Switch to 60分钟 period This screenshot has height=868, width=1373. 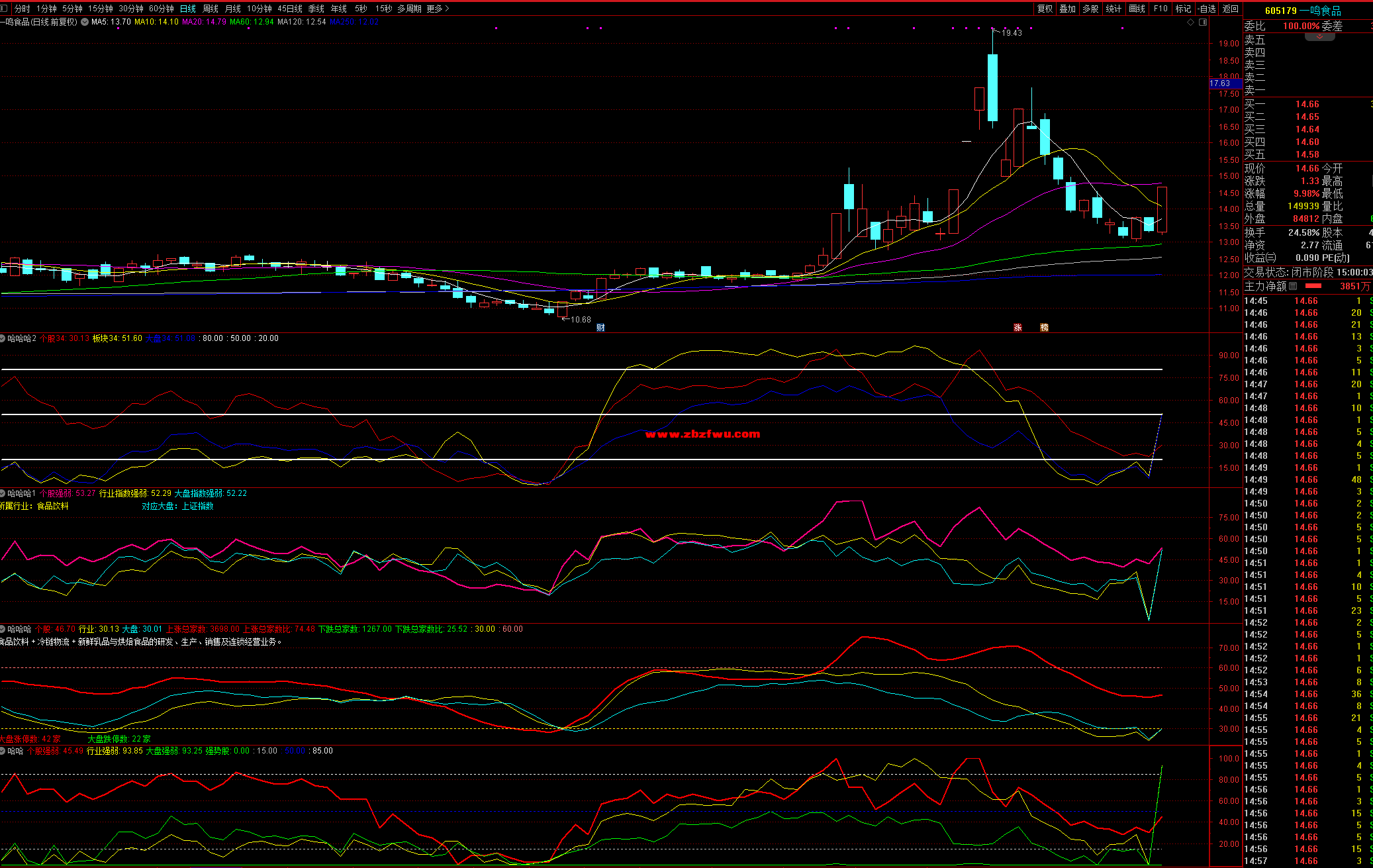[162, 9]
